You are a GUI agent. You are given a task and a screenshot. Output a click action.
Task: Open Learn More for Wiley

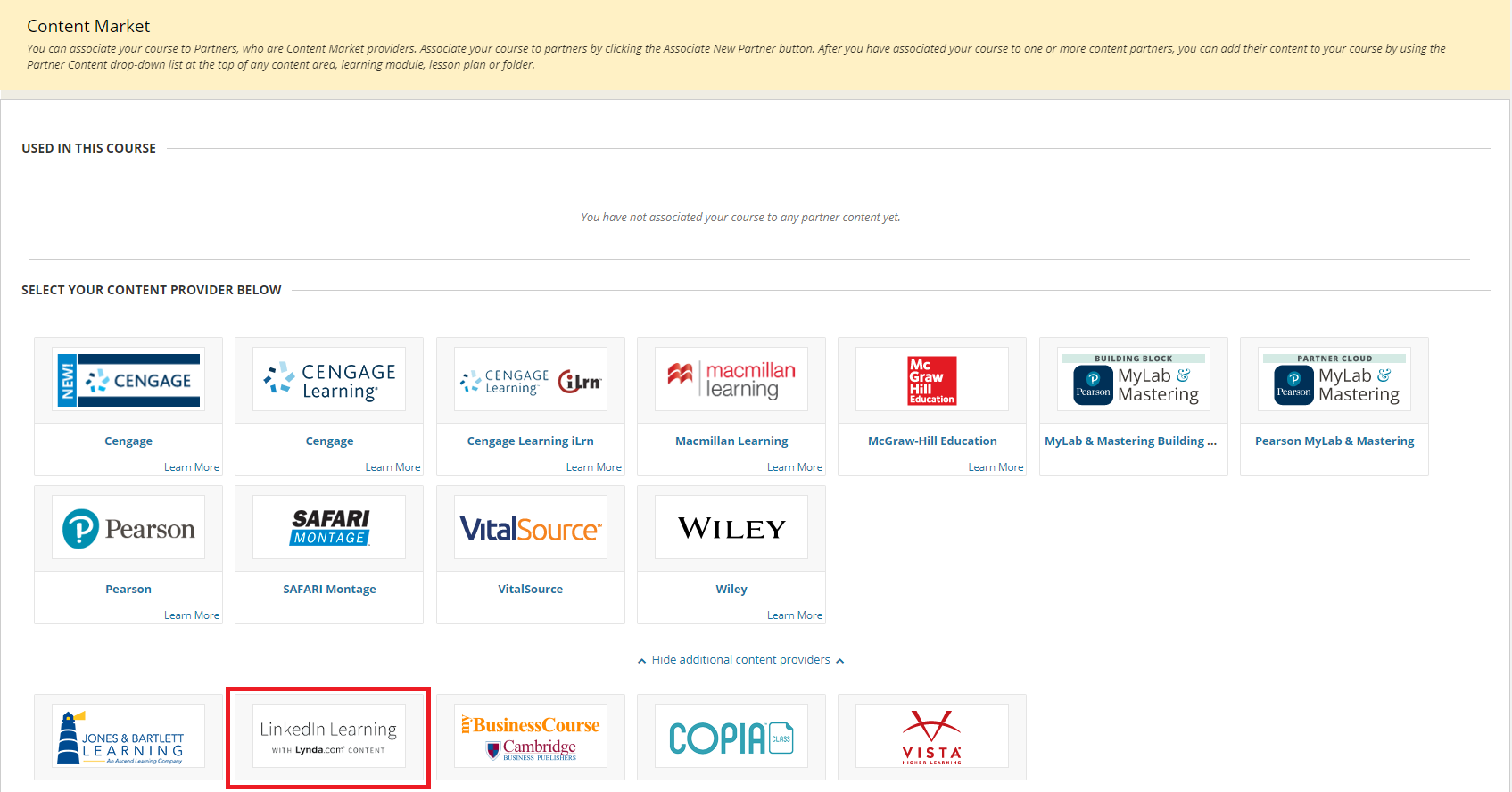coord(795,615)
